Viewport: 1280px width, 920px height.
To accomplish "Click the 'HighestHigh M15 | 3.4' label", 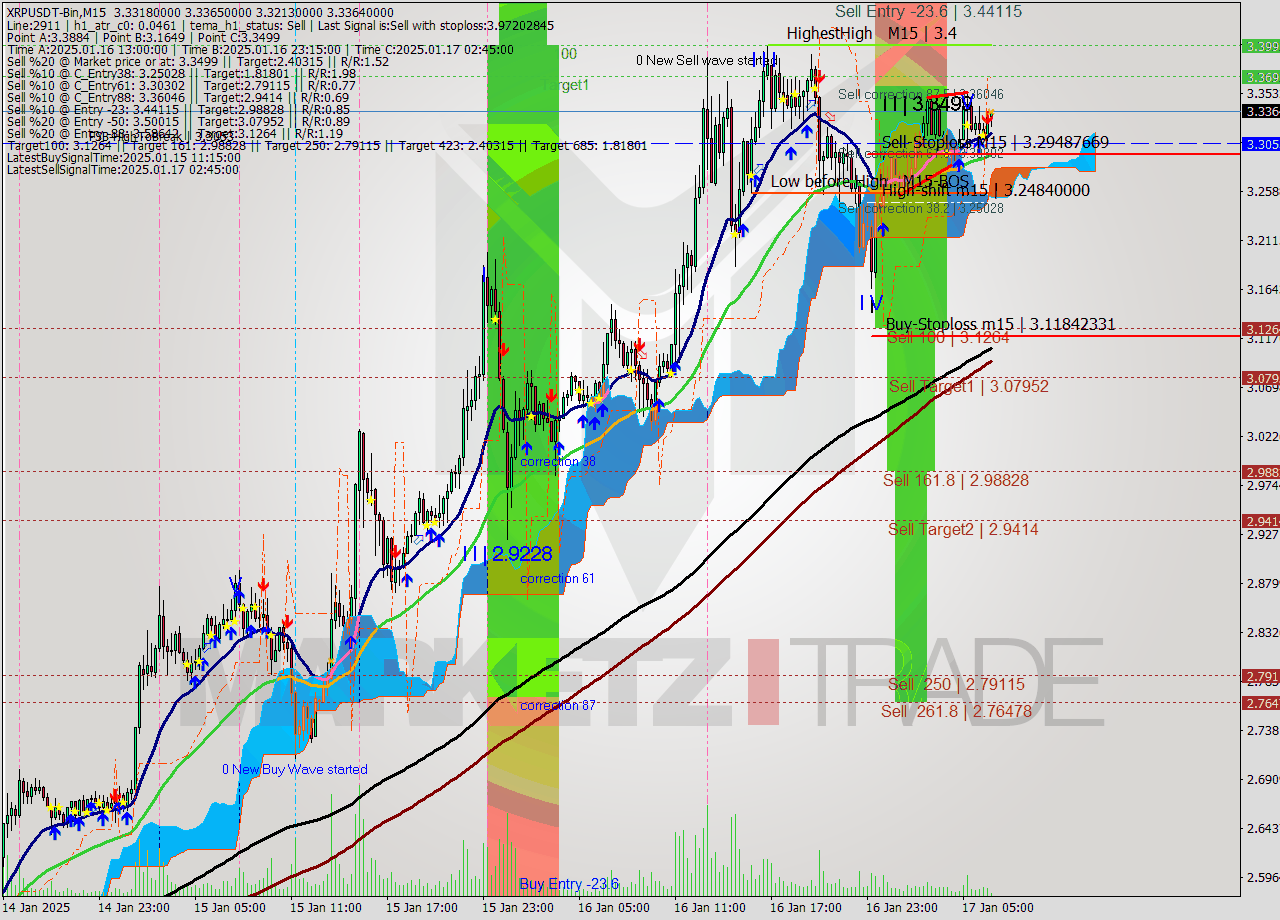I will [872, 33].
